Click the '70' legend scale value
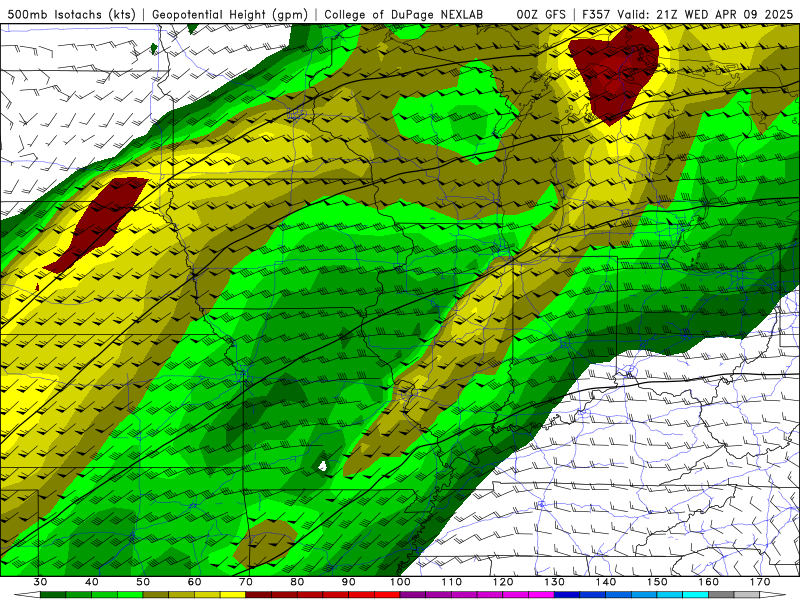 (246, 582)
